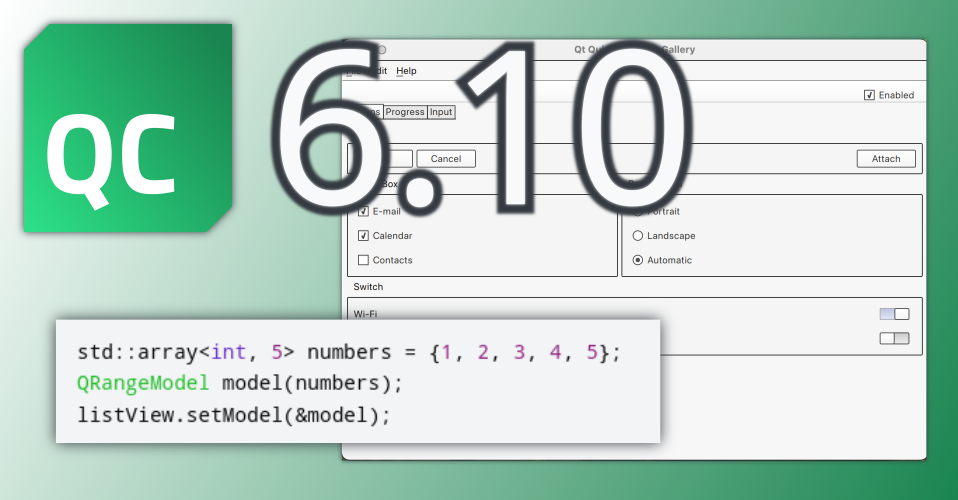
Task: Check the Contacts checkbox
Action: tap(363, 260)
